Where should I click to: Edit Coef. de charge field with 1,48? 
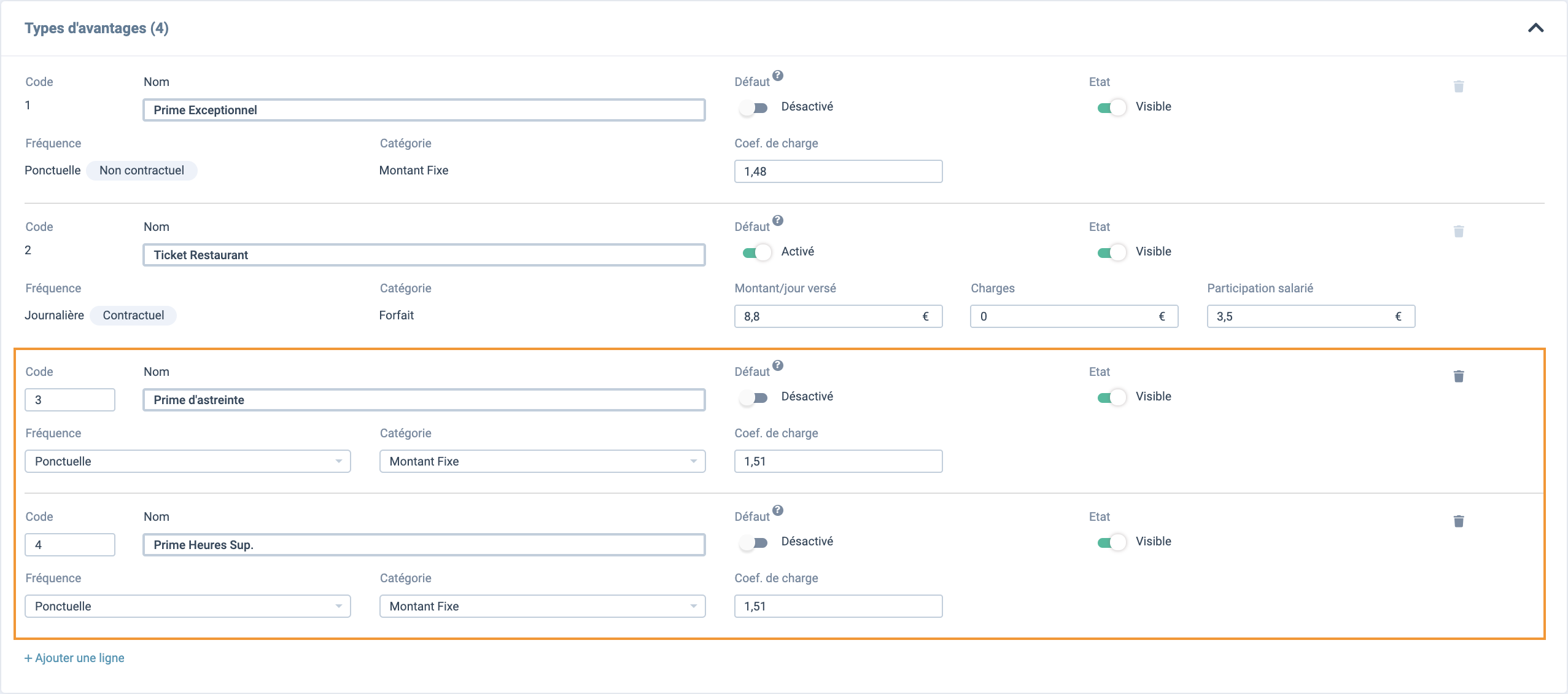(839, 171)
